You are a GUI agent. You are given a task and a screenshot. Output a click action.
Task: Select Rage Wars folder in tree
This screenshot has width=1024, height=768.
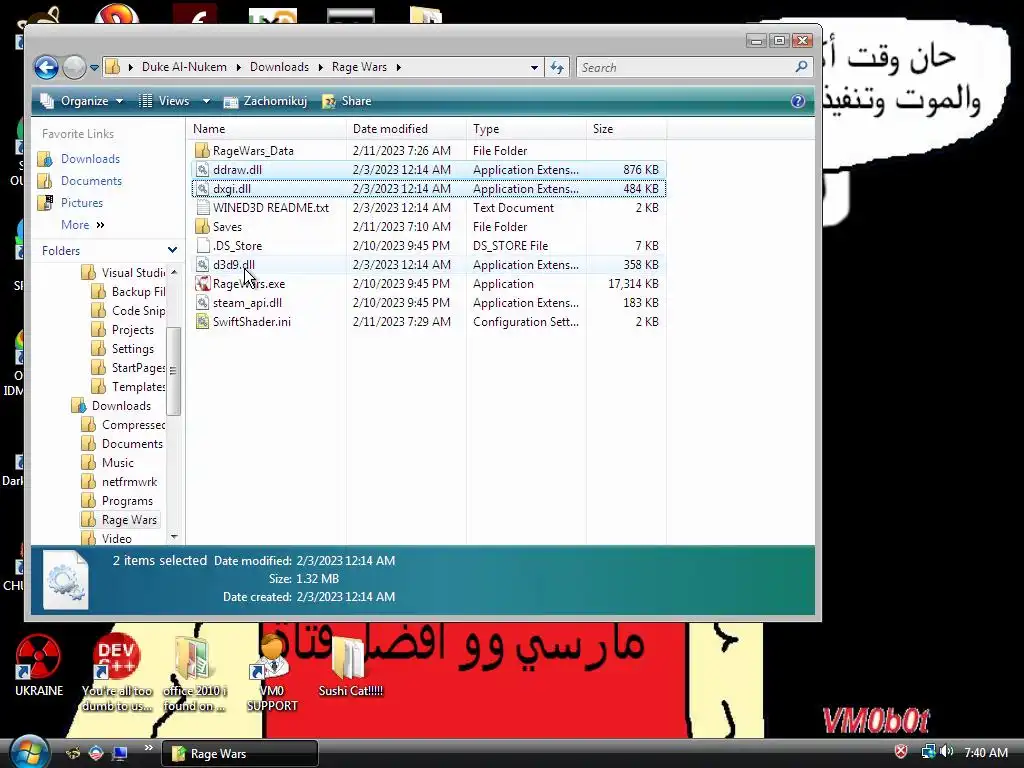pos(119,519)
